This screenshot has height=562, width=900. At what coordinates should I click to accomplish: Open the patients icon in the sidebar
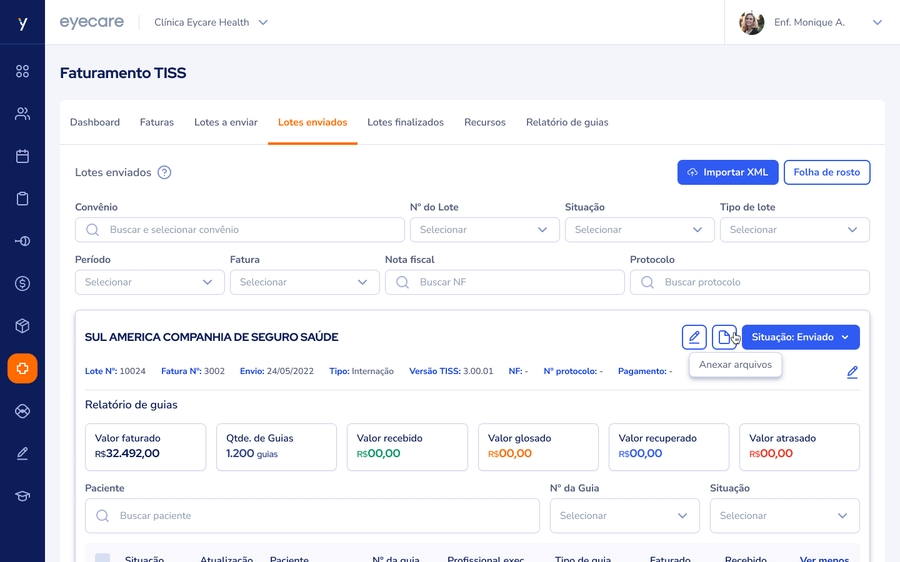(x=22, y=114)
